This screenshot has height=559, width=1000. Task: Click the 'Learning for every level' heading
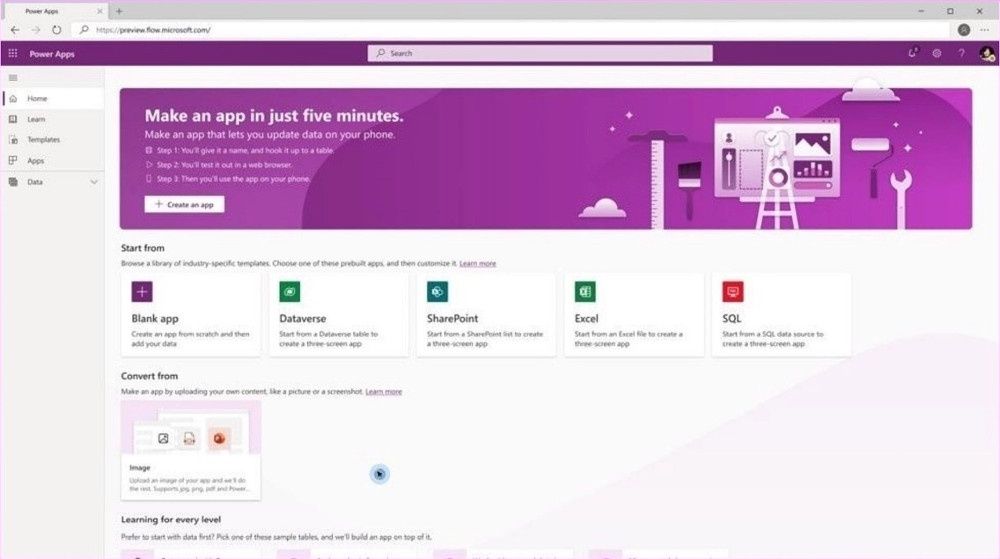(x=171, y=519)
